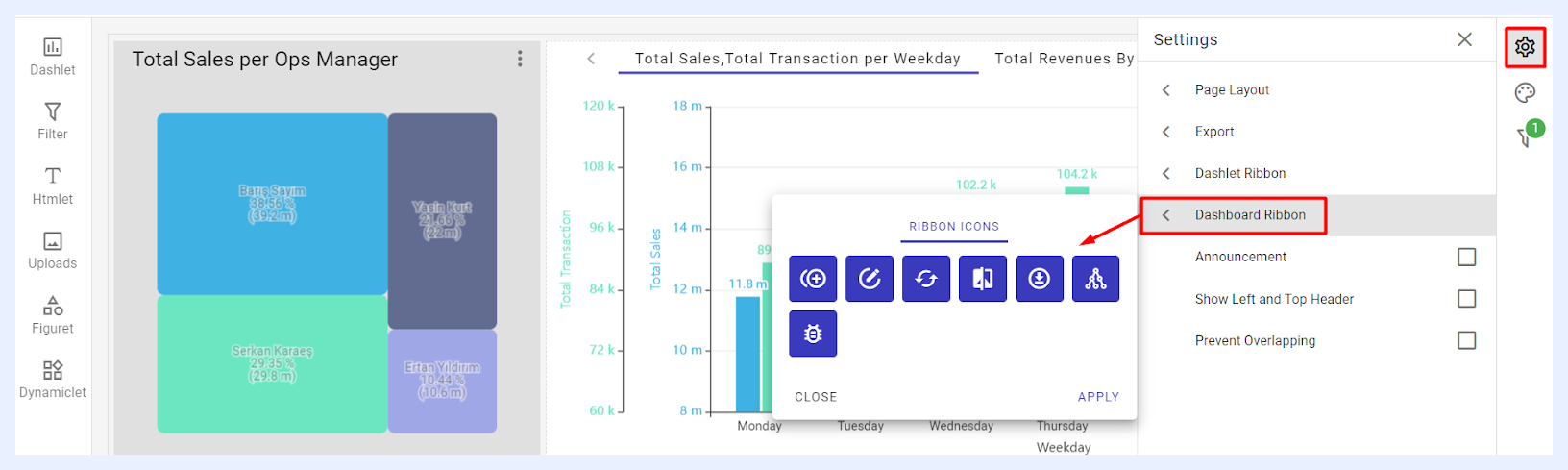Switch to the Total Revenues By tab

click(x=1065, y=59)
